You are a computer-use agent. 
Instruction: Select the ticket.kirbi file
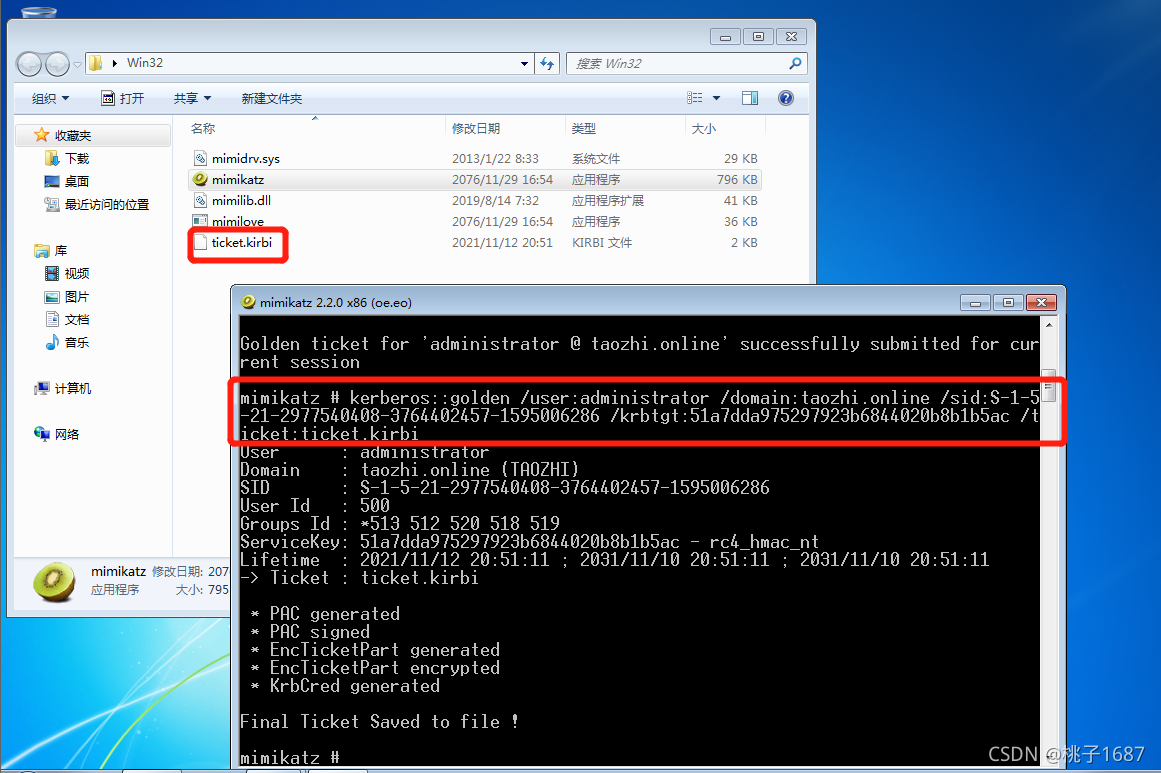(x=475, y=242)
